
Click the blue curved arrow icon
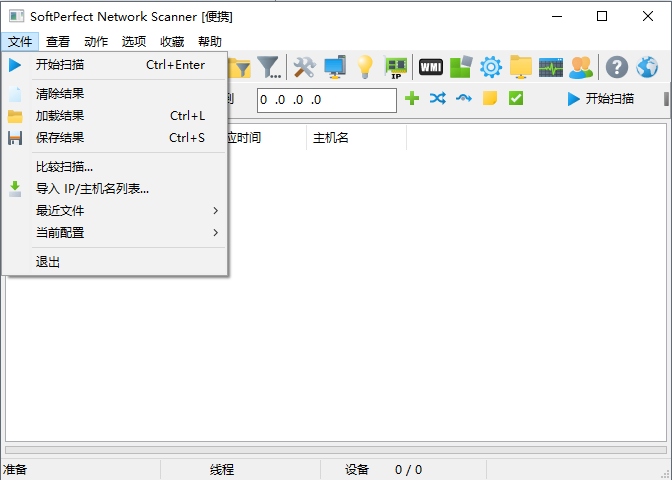464,99
